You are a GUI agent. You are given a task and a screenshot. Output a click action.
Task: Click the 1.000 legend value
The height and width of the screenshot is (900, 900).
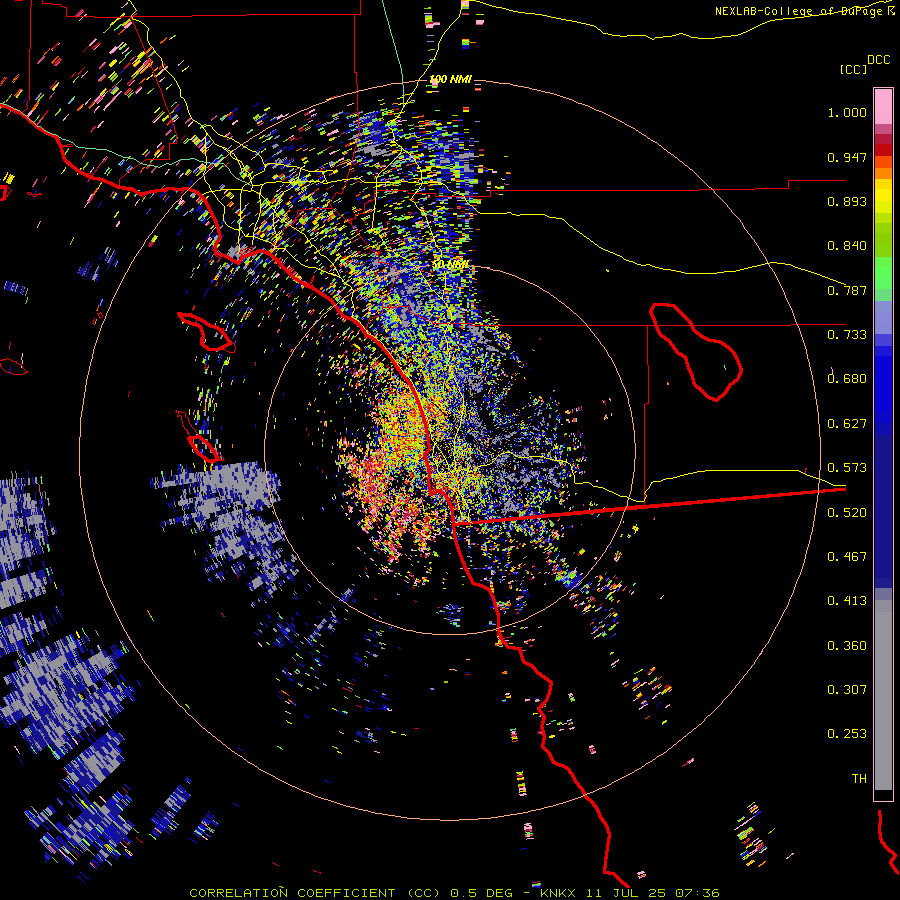tap(847, 112)
